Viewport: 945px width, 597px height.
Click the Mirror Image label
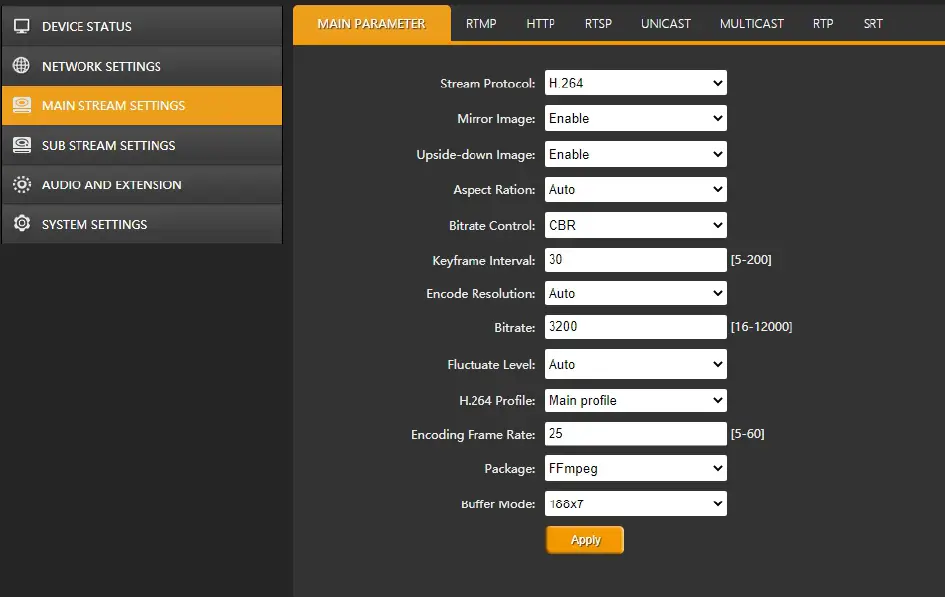(x=495, y=119)
